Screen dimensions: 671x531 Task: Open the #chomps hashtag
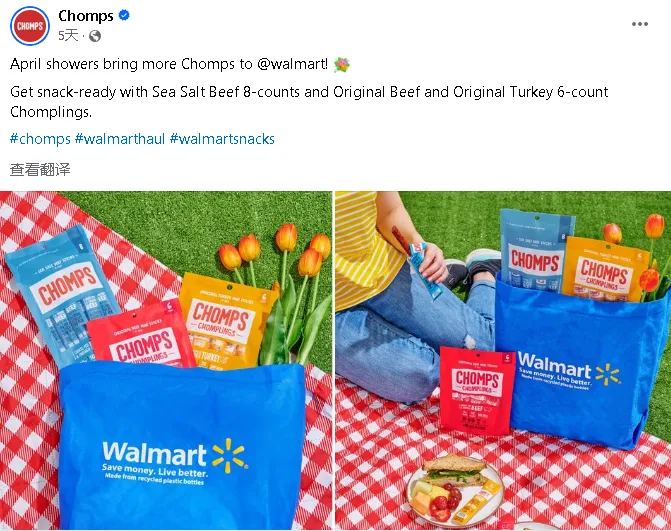click(x=40, y=139)
